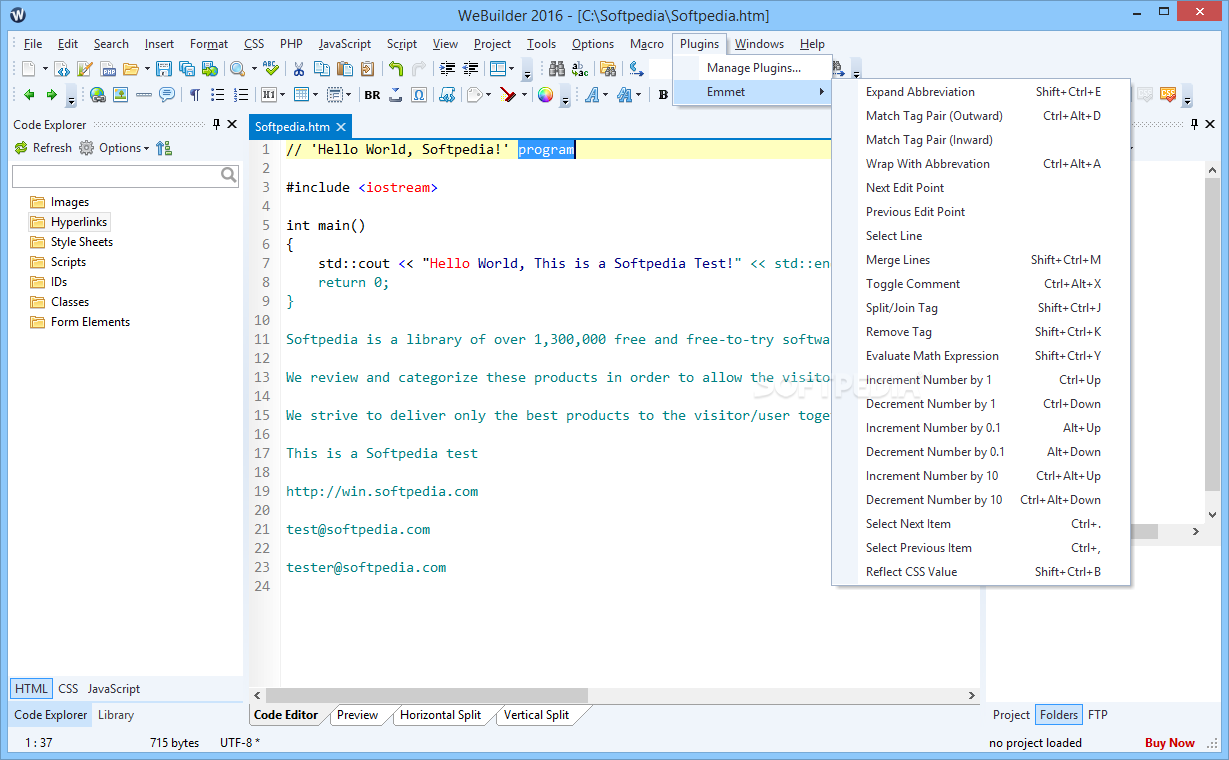1229x760 pixels.
Task: Open the Library tab
Action: point(116,715)
